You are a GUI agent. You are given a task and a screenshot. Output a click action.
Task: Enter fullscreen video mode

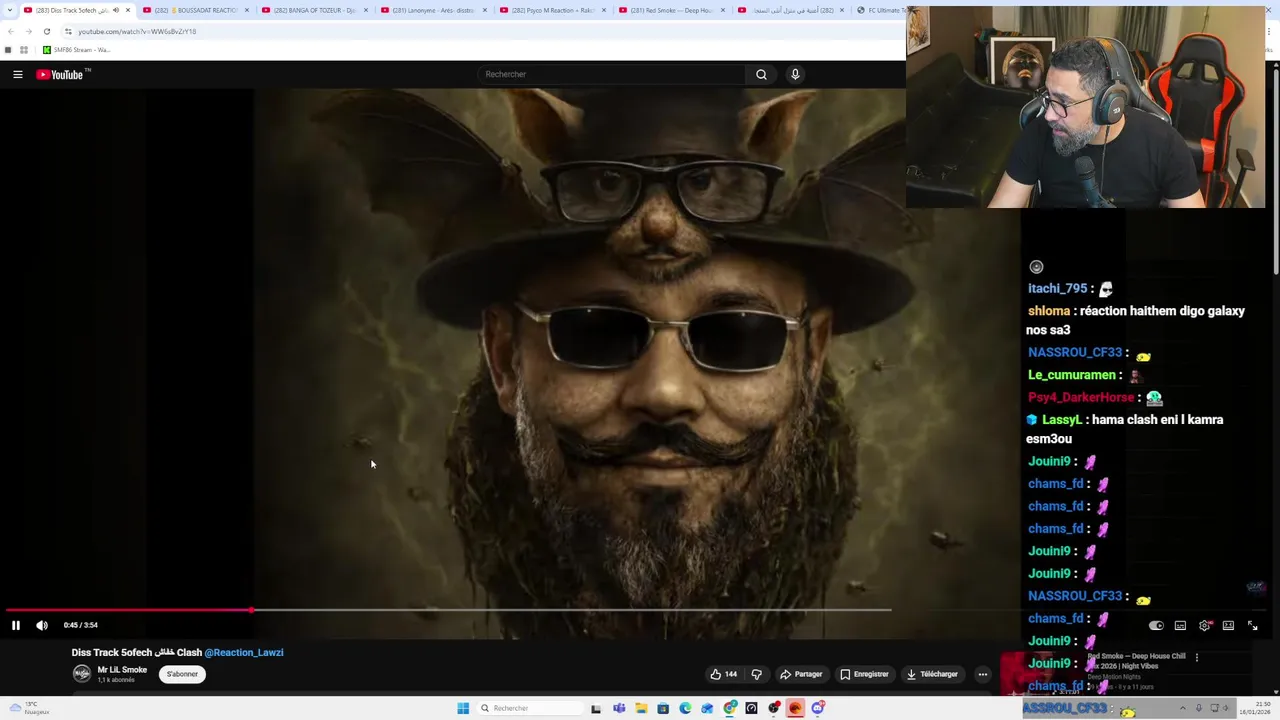tap(1252, 625)
